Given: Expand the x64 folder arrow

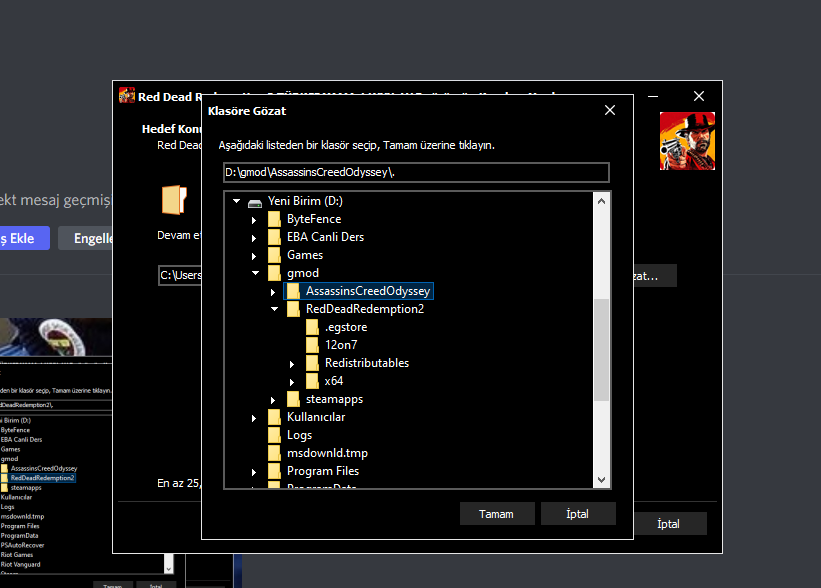Looking at the screenshot, I should (x=292, y=382).
